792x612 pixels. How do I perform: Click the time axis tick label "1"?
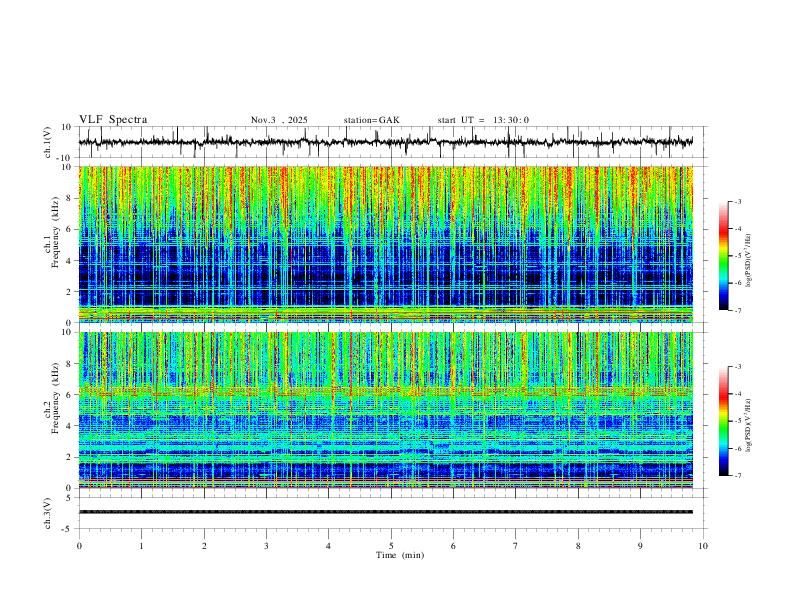141,546
